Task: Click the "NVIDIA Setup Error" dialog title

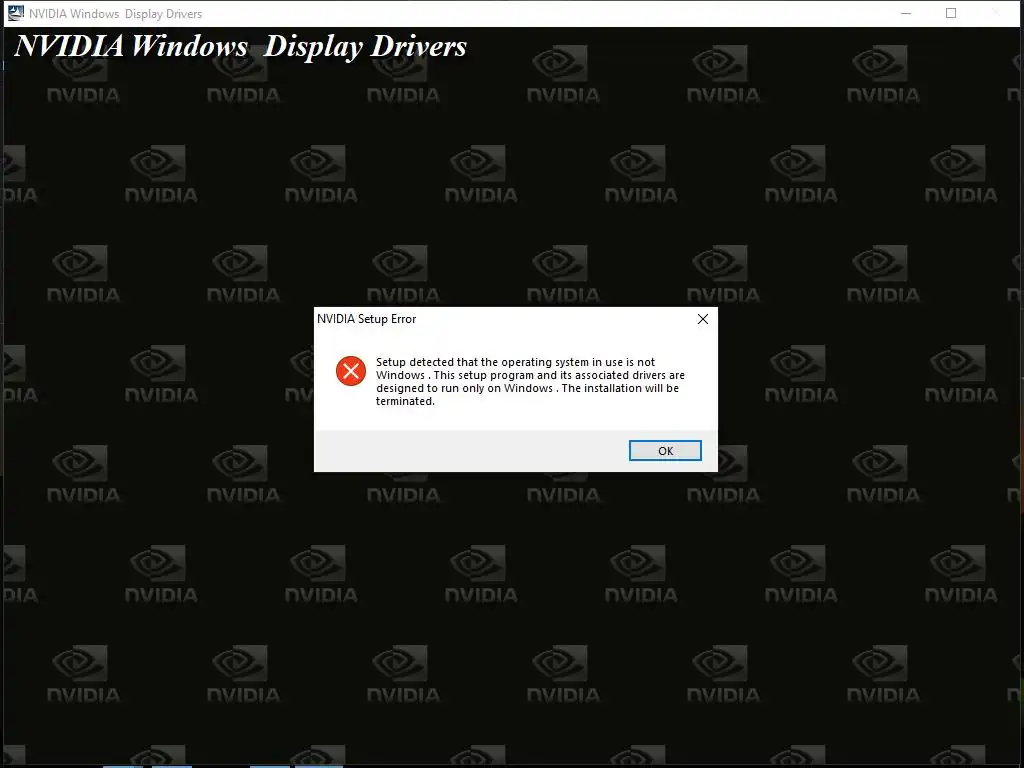Action: tap(366, 319)
